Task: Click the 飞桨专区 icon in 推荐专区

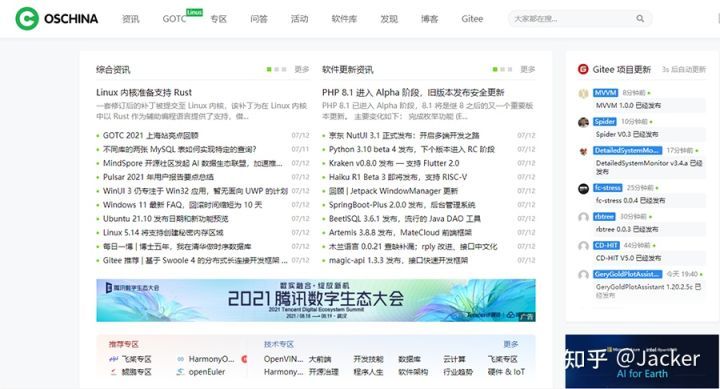Action: point(113,359)
